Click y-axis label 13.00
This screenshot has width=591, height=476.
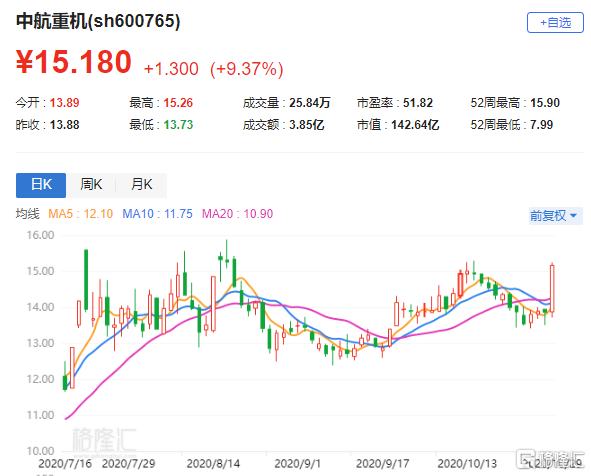click(x=40, y=343)
